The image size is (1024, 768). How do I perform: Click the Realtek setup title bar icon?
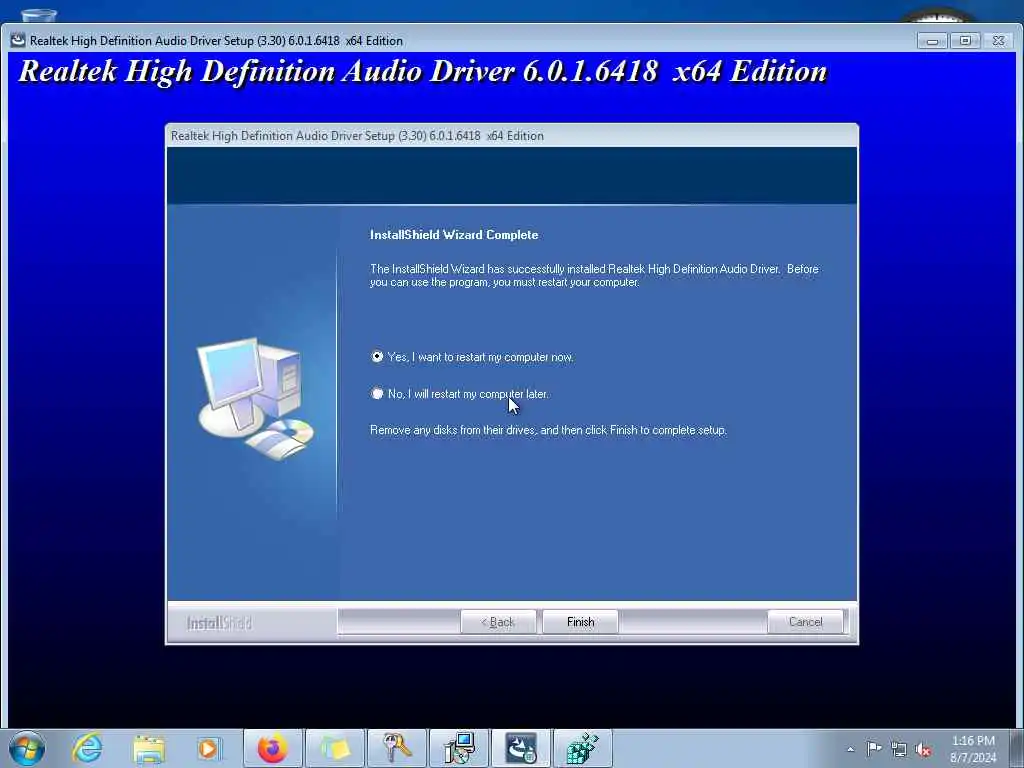(x=18, y=40)
